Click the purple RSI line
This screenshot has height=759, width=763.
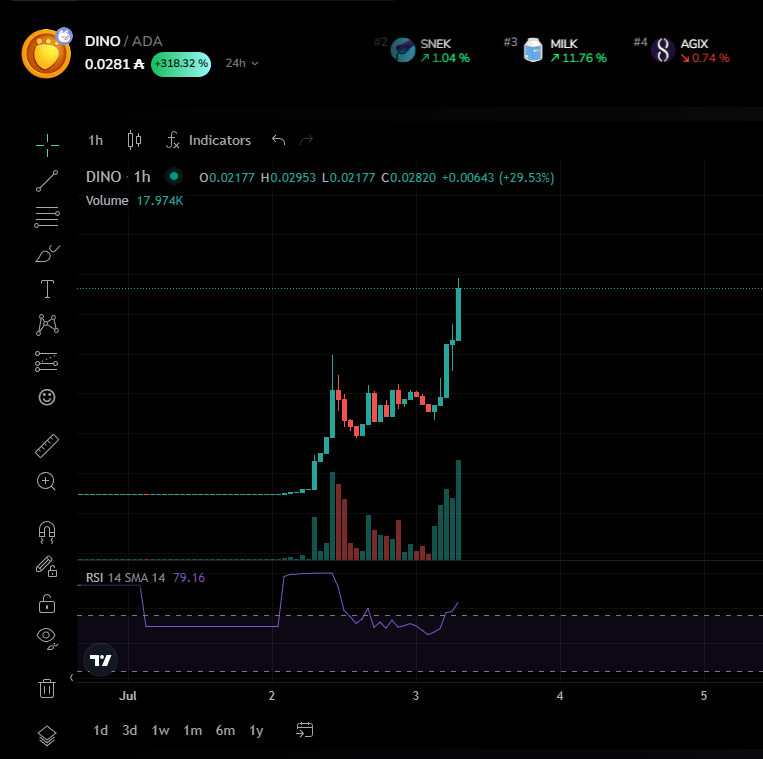point(213,626)
